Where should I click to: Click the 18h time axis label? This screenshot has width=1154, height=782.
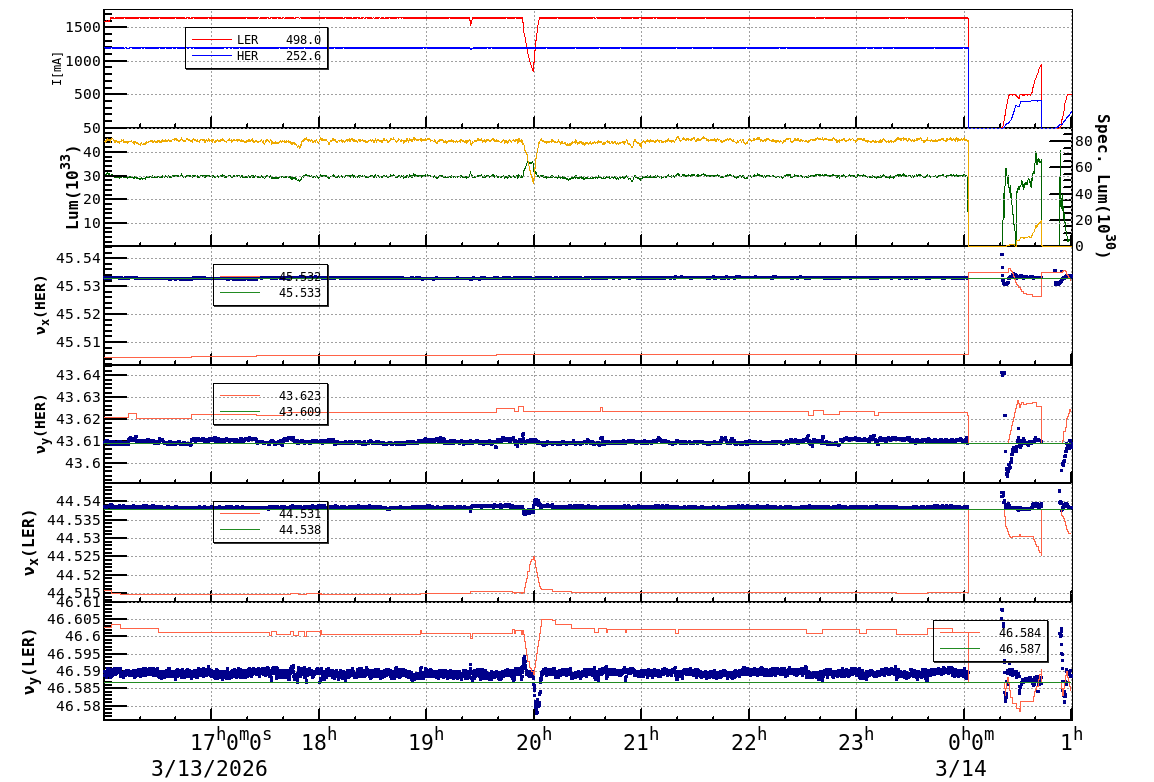tap(319, 739)
